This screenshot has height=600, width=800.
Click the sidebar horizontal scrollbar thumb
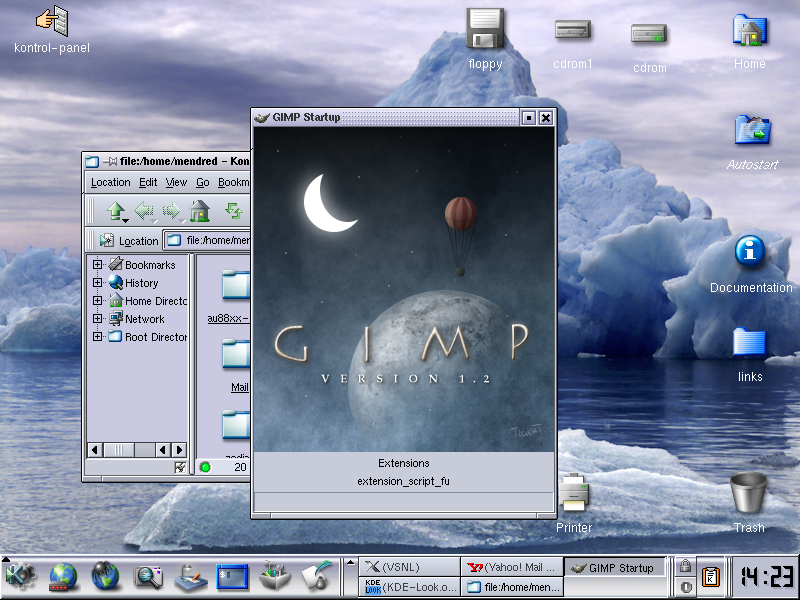pos(119,449)
